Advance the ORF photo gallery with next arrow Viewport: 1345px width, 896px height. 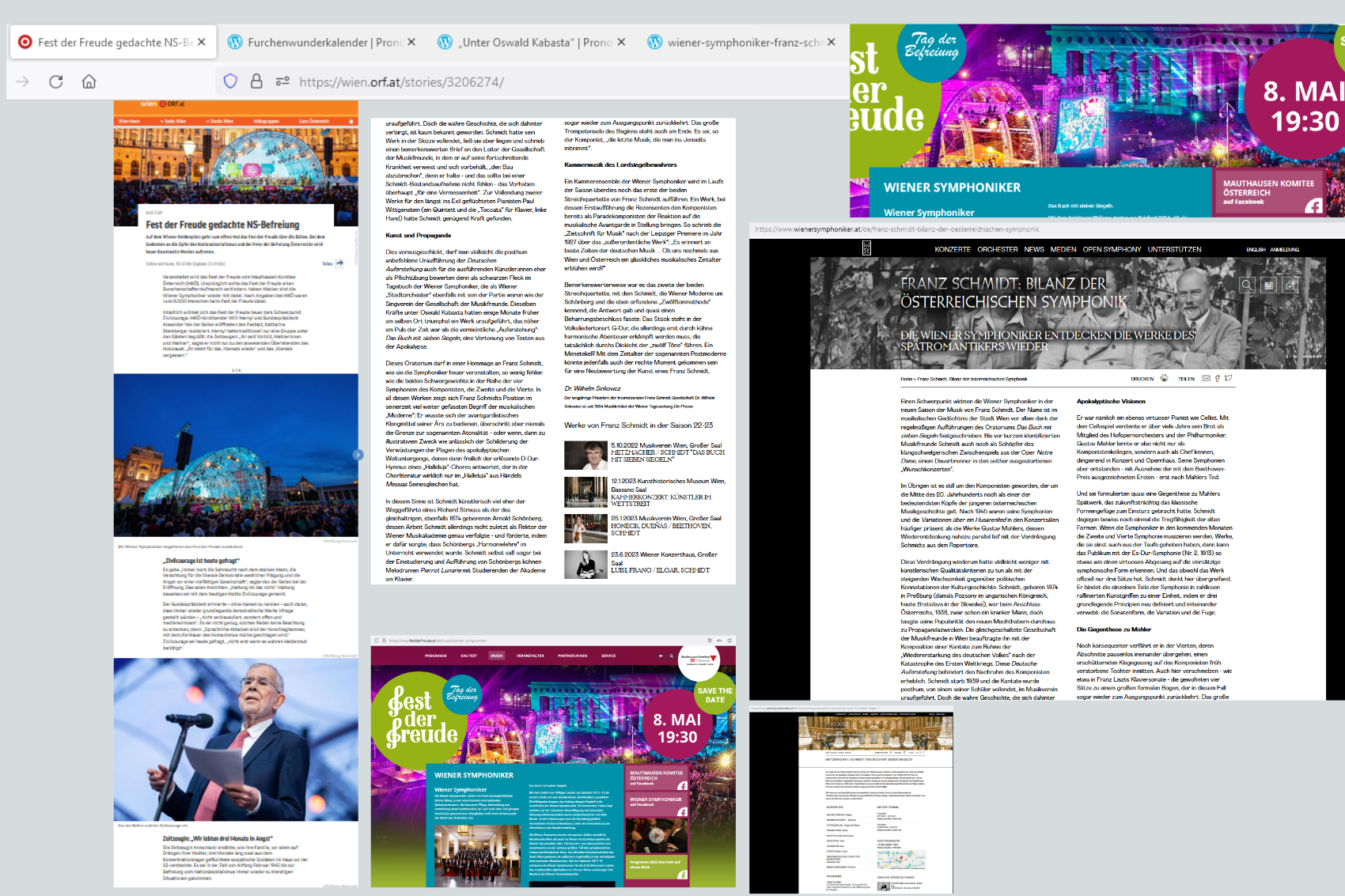point(358,455)
